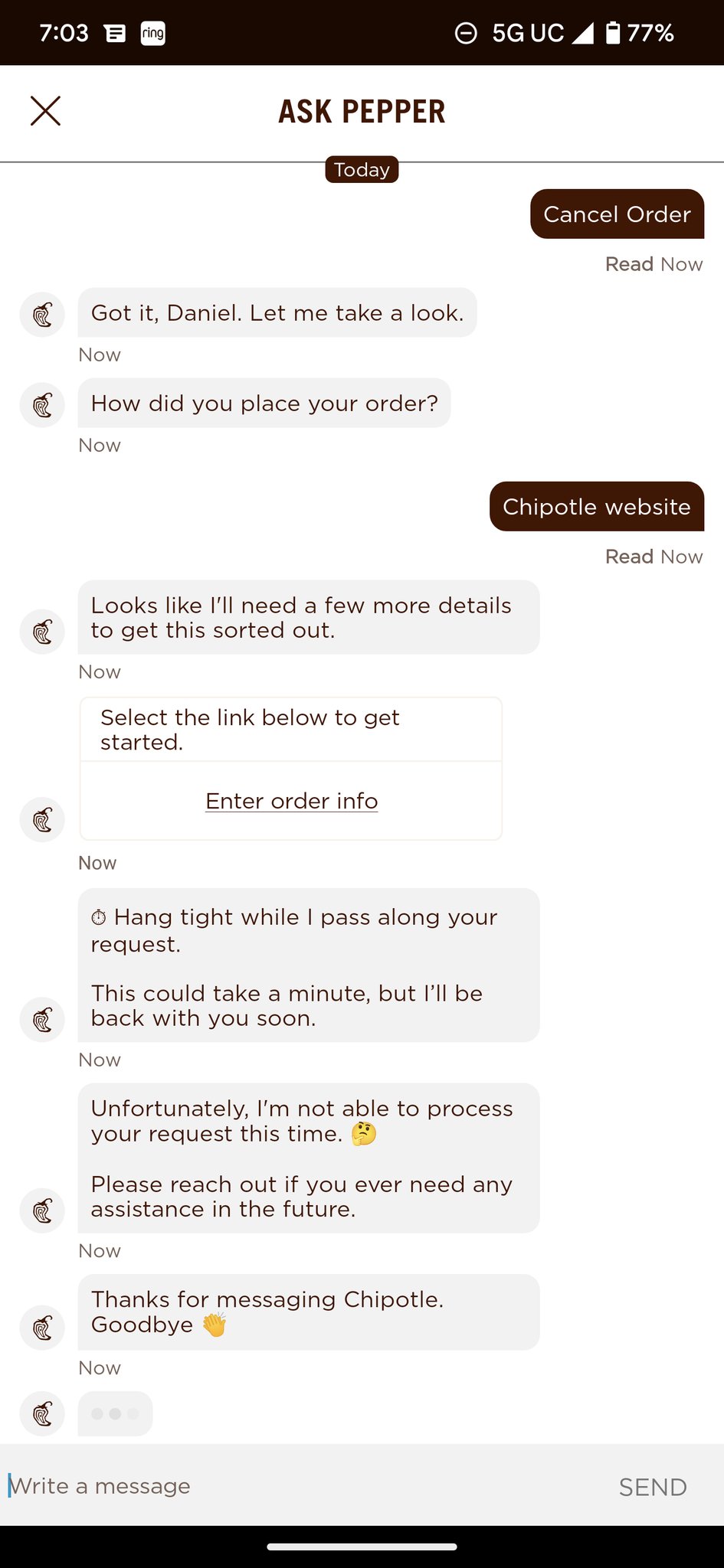Tap Pepper avatar beside 'Unfortunately' message
The height and width of the screenshot is (1568, 724).
[x=42, y=1210]
